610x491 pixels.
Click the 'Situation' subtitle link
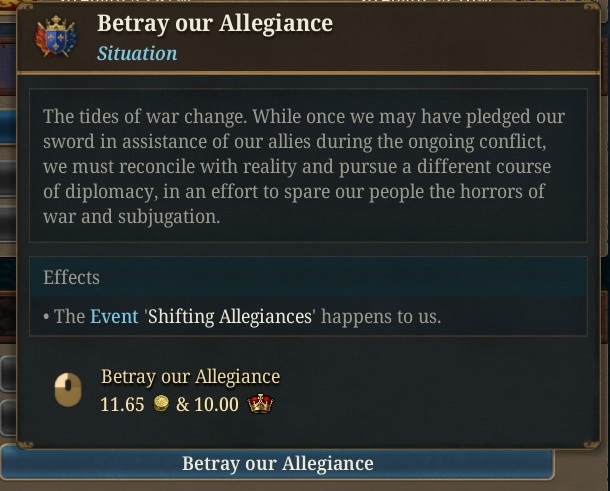[x=137, y=53]
